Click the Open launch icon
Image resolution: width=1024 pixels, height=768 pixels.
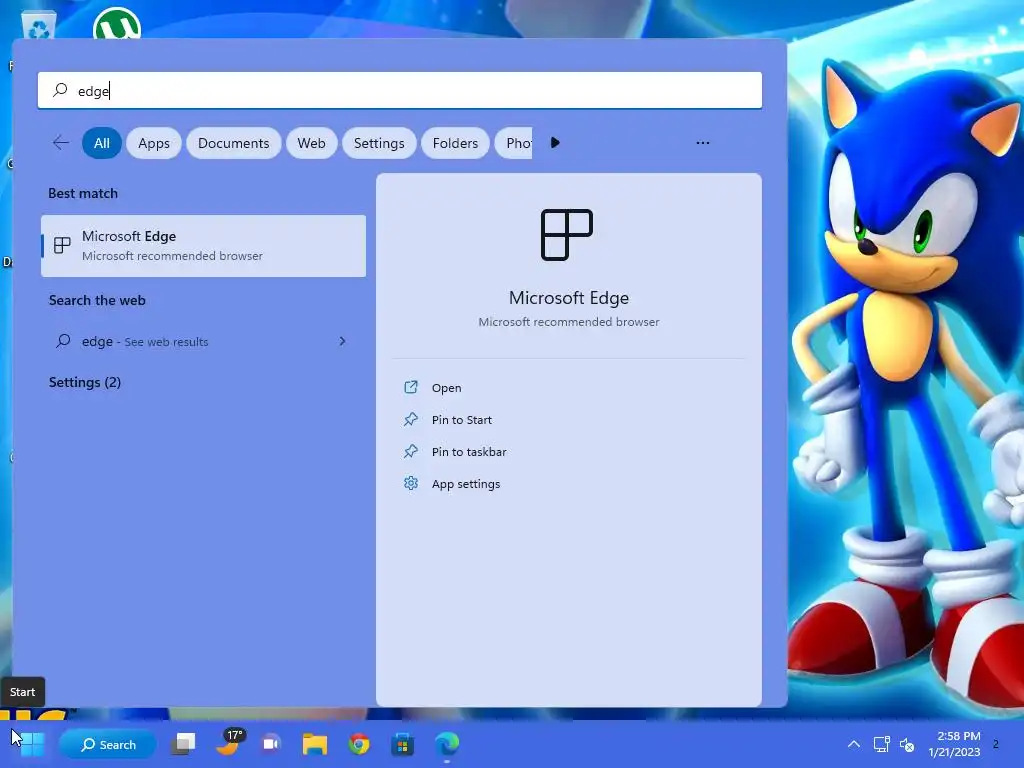(x=411, y=387)
